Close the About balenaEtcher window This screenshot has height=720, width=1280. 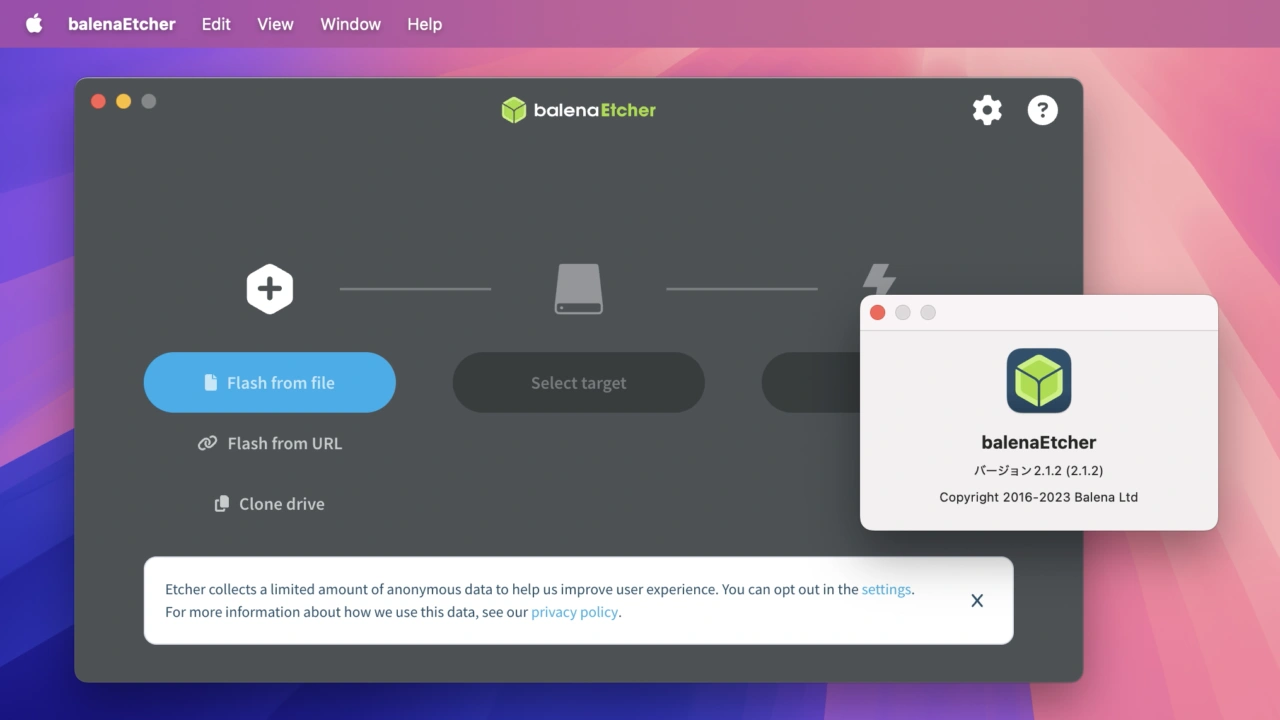coord(878,313)
